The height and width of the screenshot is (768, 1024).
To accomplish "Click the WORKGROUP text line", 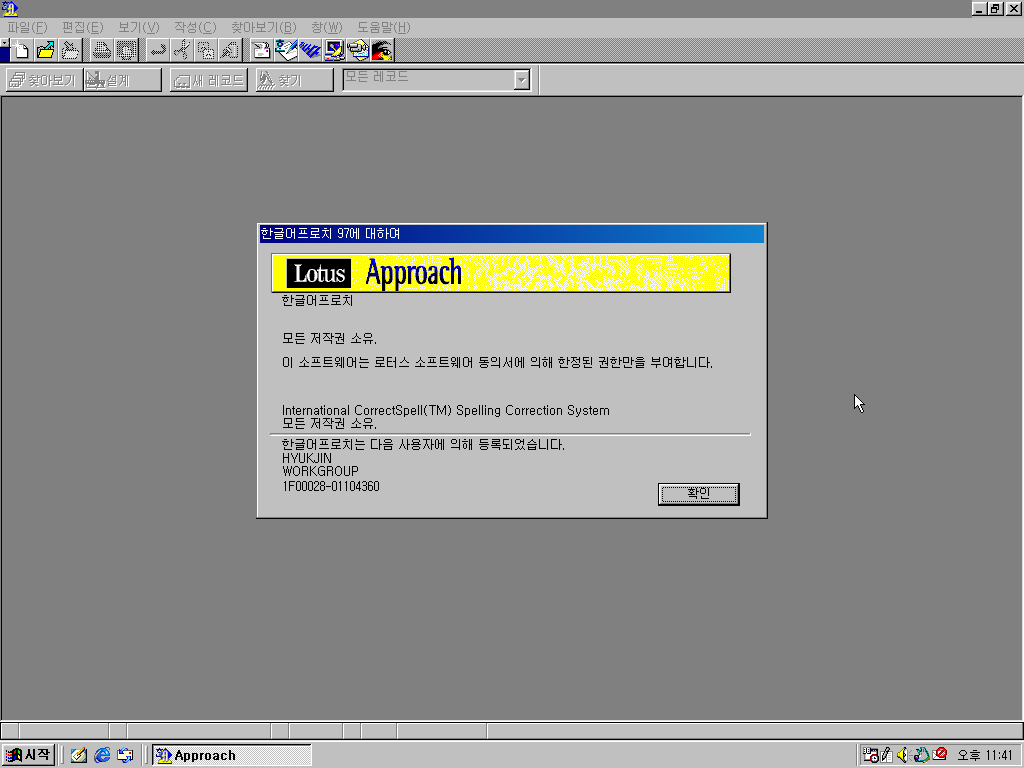I will click(x=320, y=471).
